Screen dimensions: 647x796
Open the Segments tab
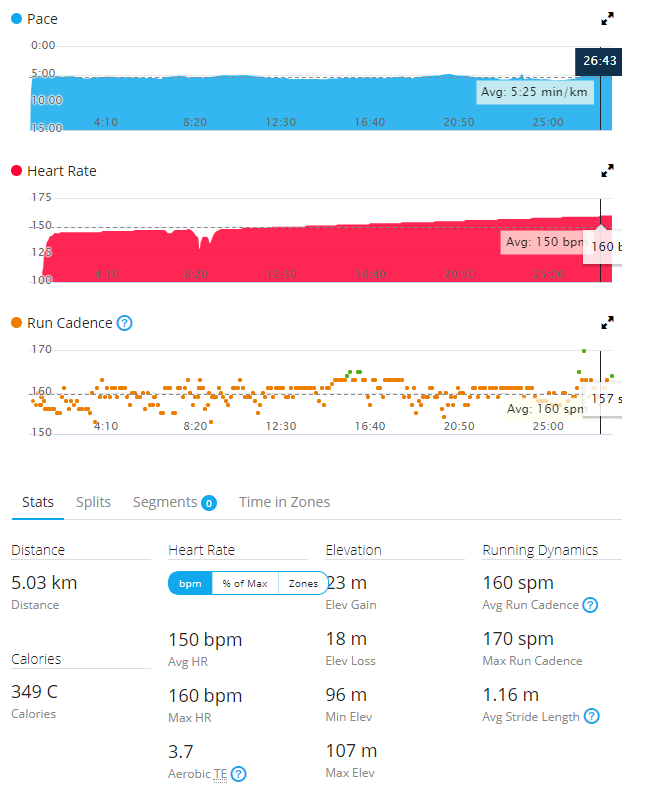coord(165,502)
